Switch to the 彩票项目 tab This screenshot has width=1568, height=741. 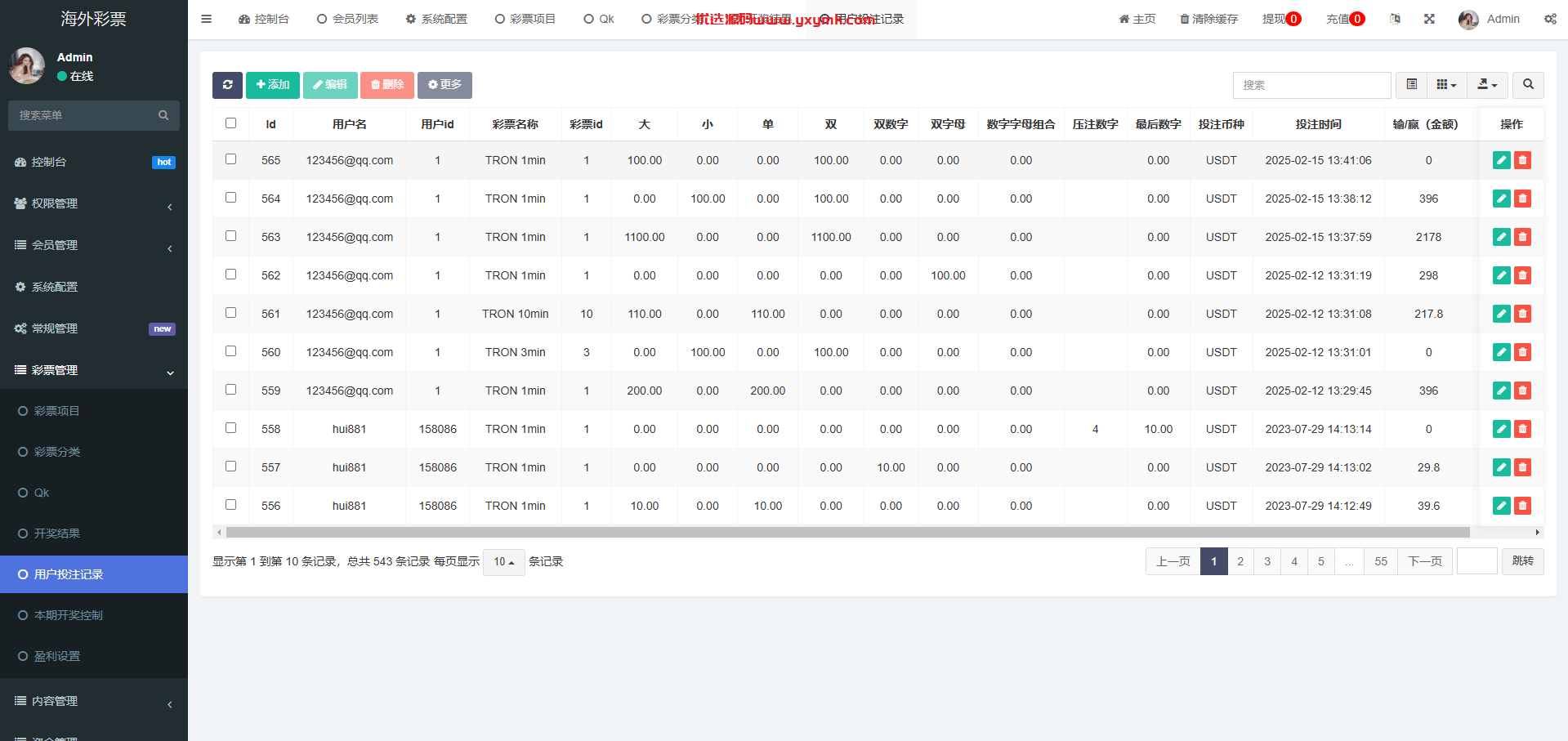[525, 19]
